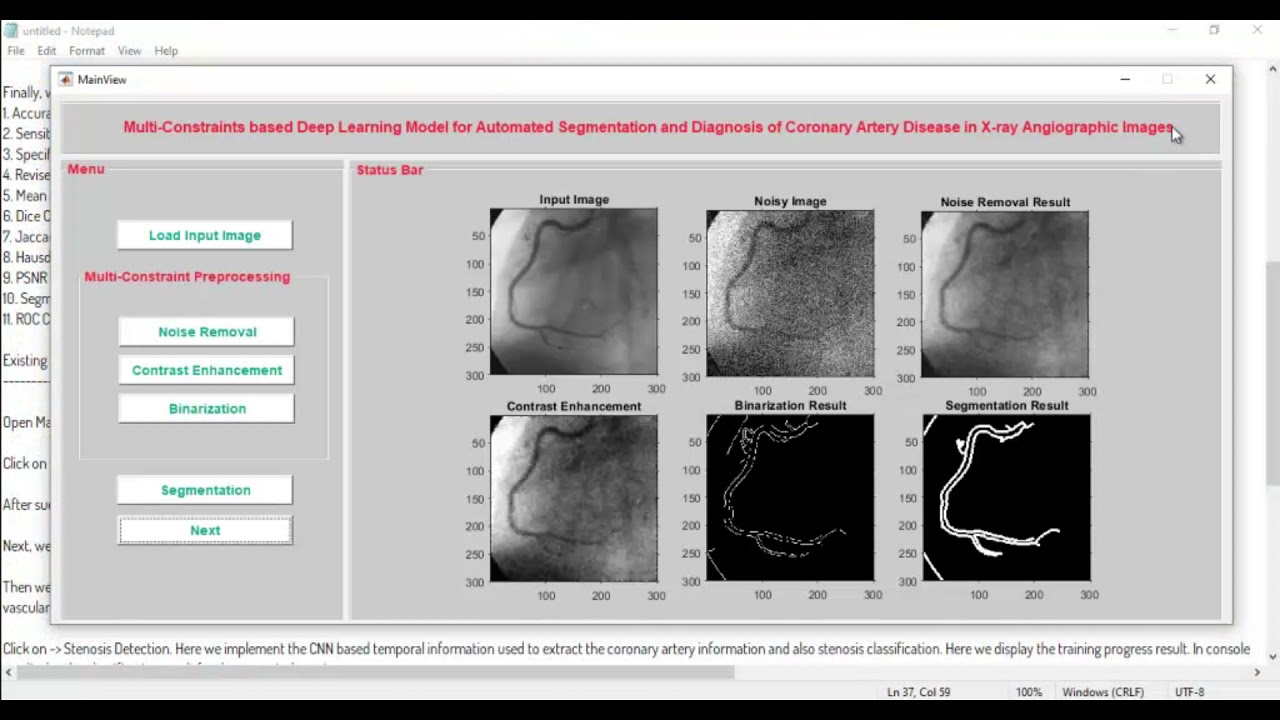Restore down the Notepad window
1280x720 pixels.
(1214, 31)
